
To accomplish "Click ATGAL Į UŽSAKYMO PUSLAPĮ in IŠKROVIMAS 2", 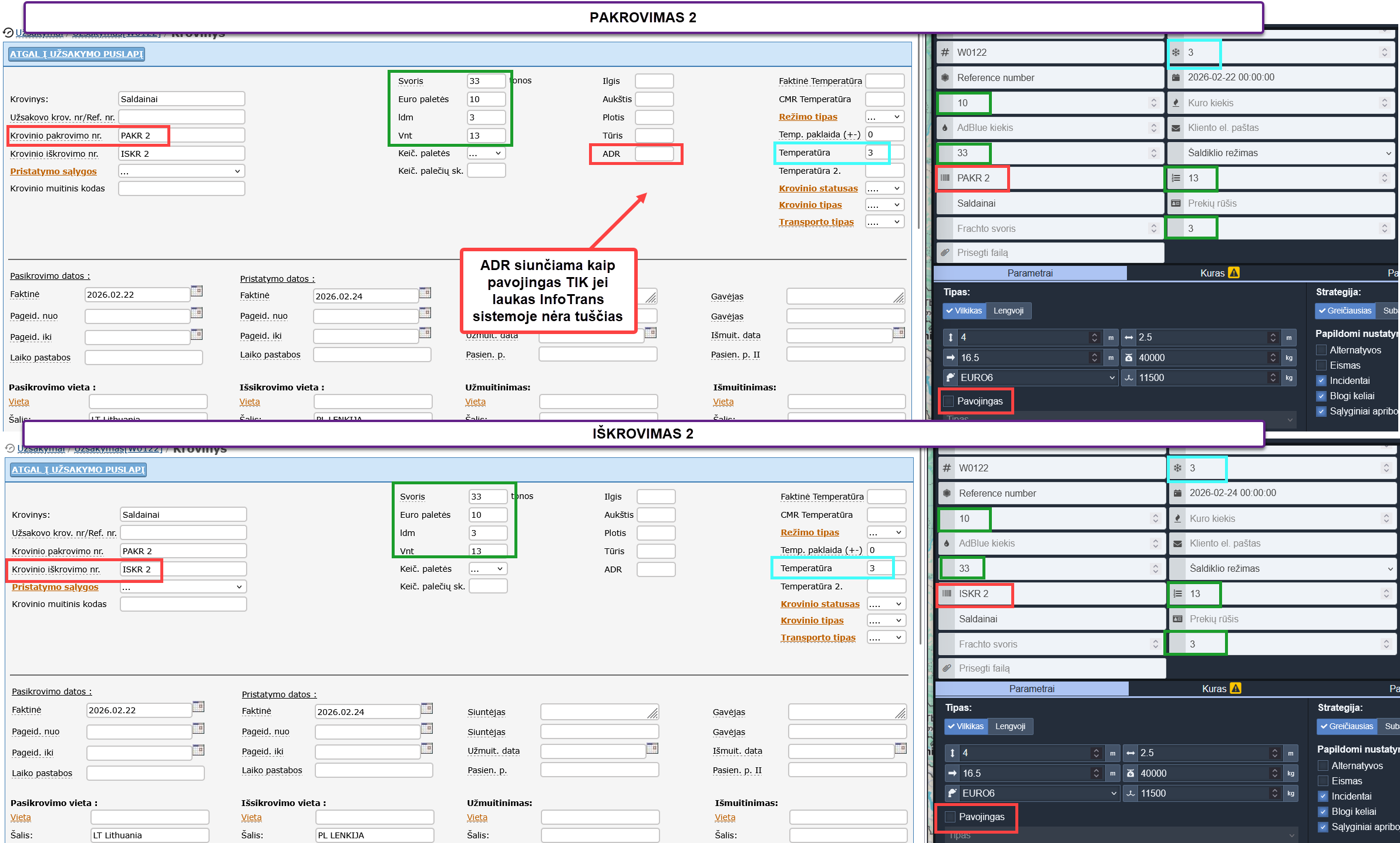I will tap(79, 470).
